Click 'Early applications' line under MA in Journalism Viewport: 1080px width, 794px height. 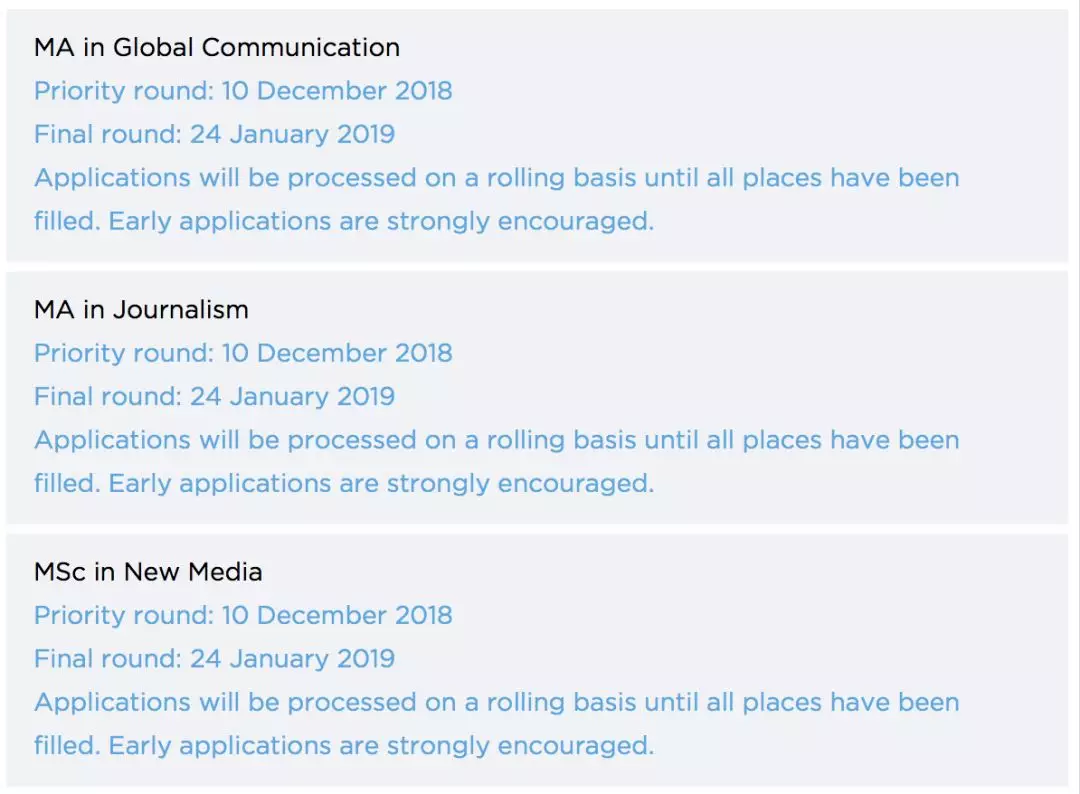pos(343,484)
